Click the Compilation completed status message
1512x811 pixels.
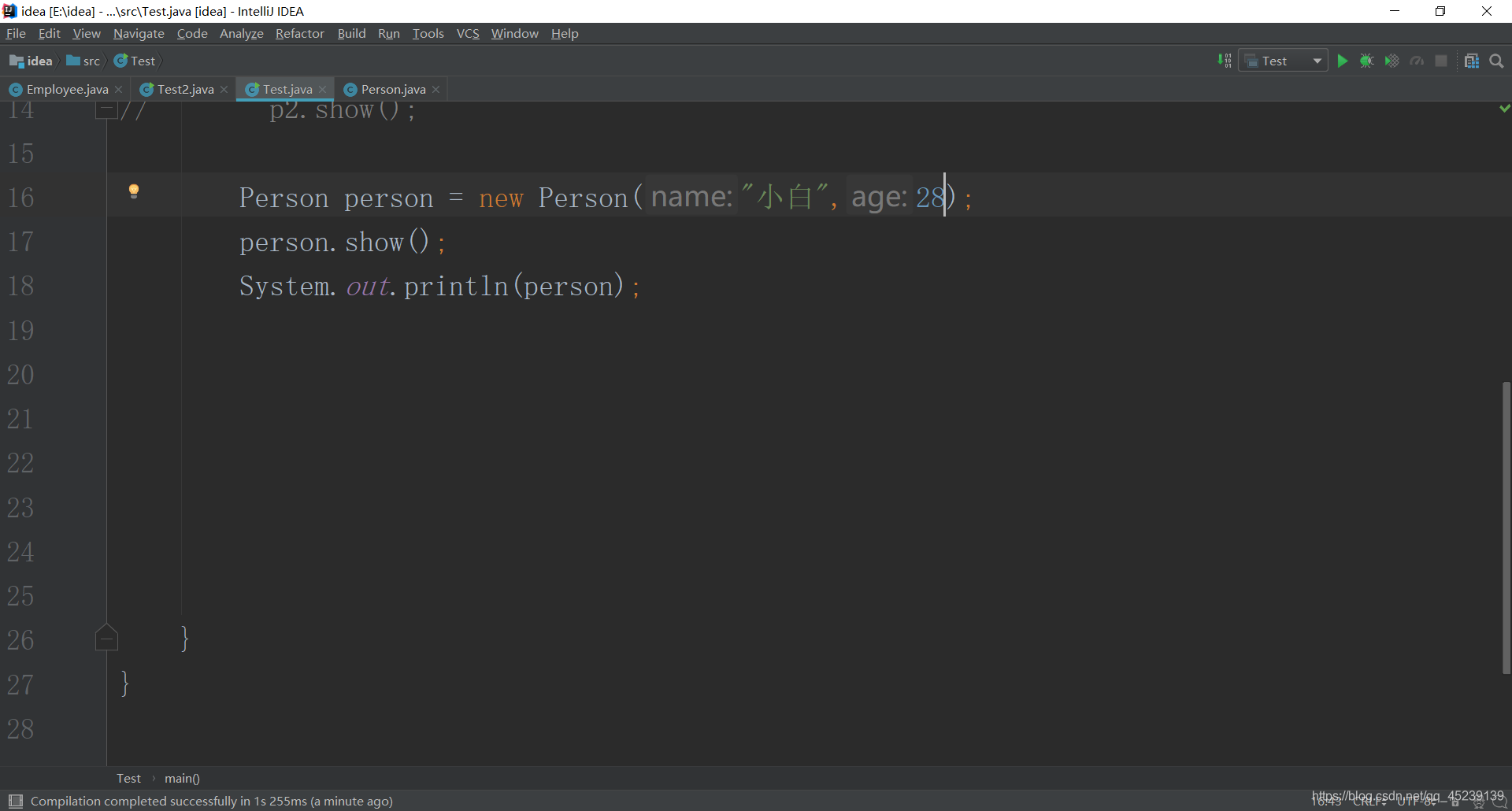pos(211,801)
